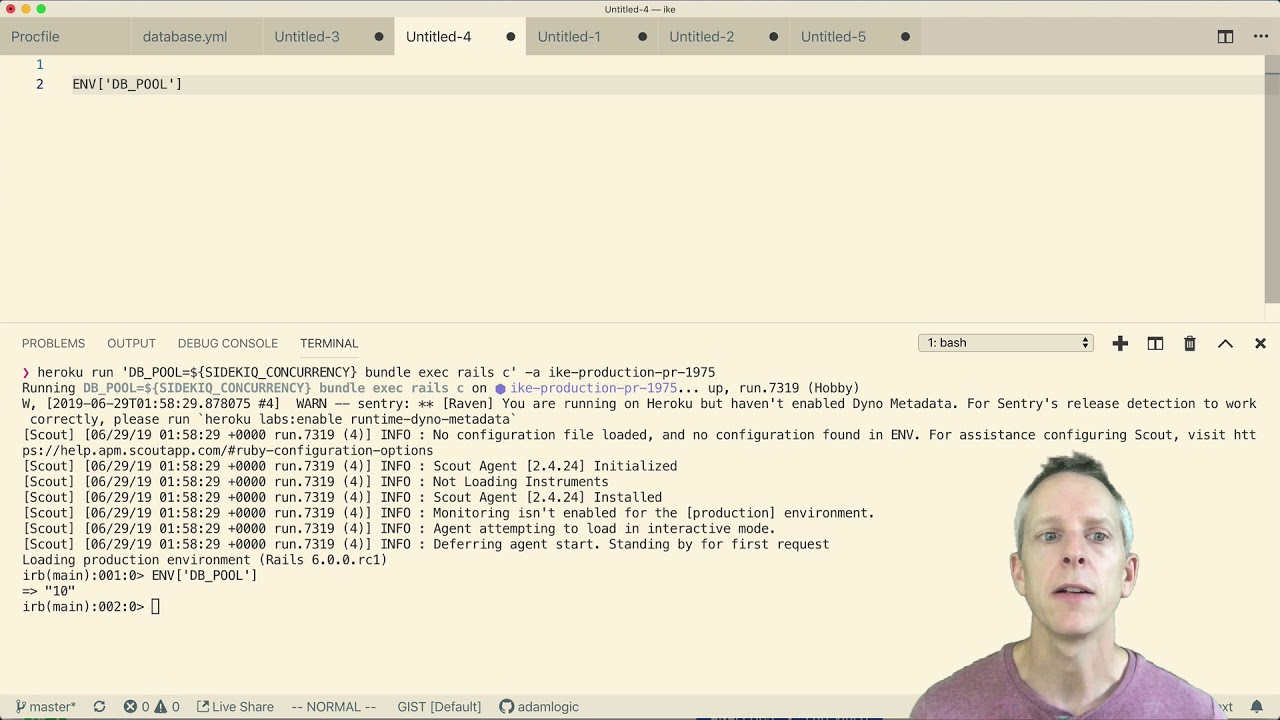Click the unsaved dot on Untitled-1 tab

642,37
